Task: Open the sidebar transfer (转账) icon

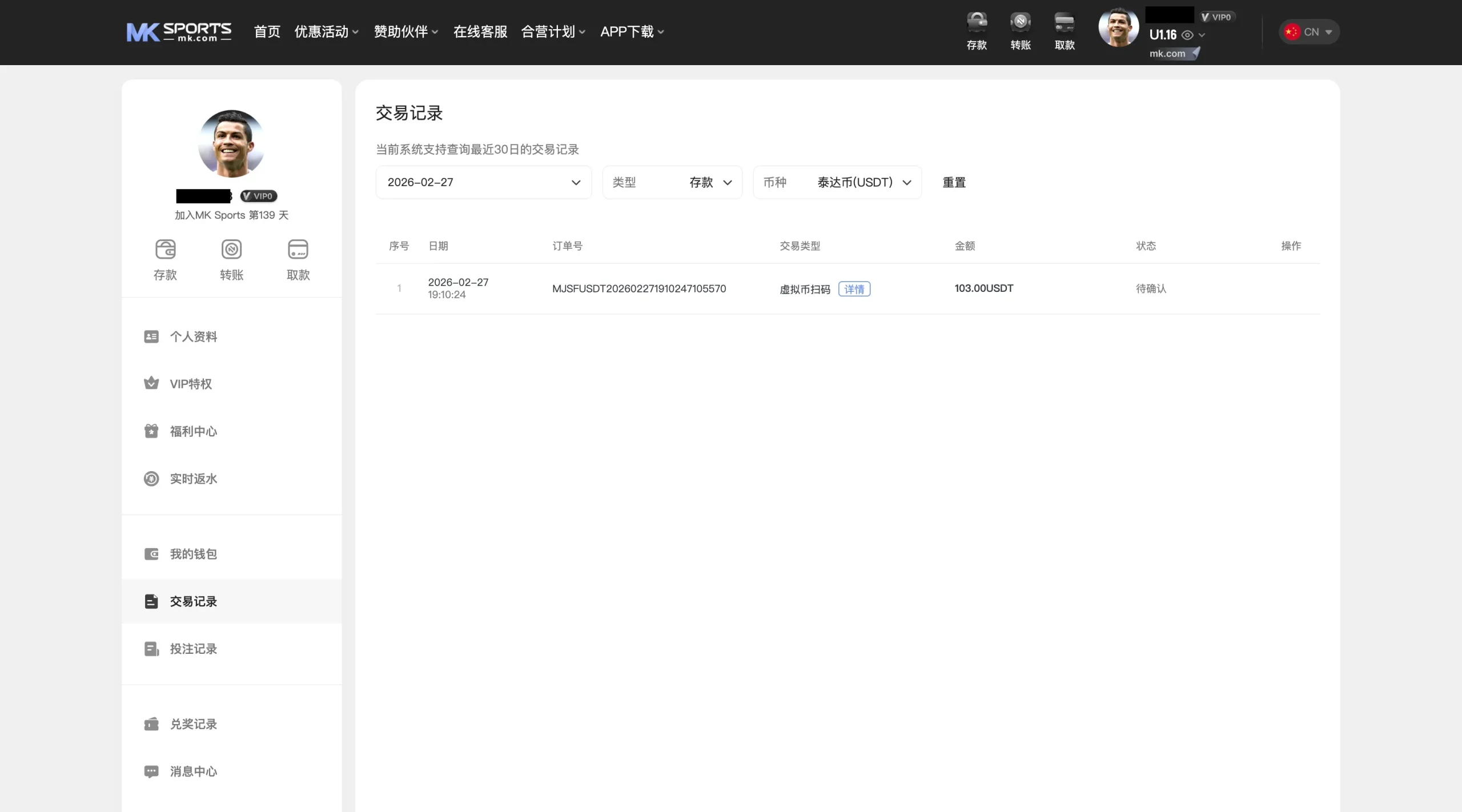Action: pos(232,250)
